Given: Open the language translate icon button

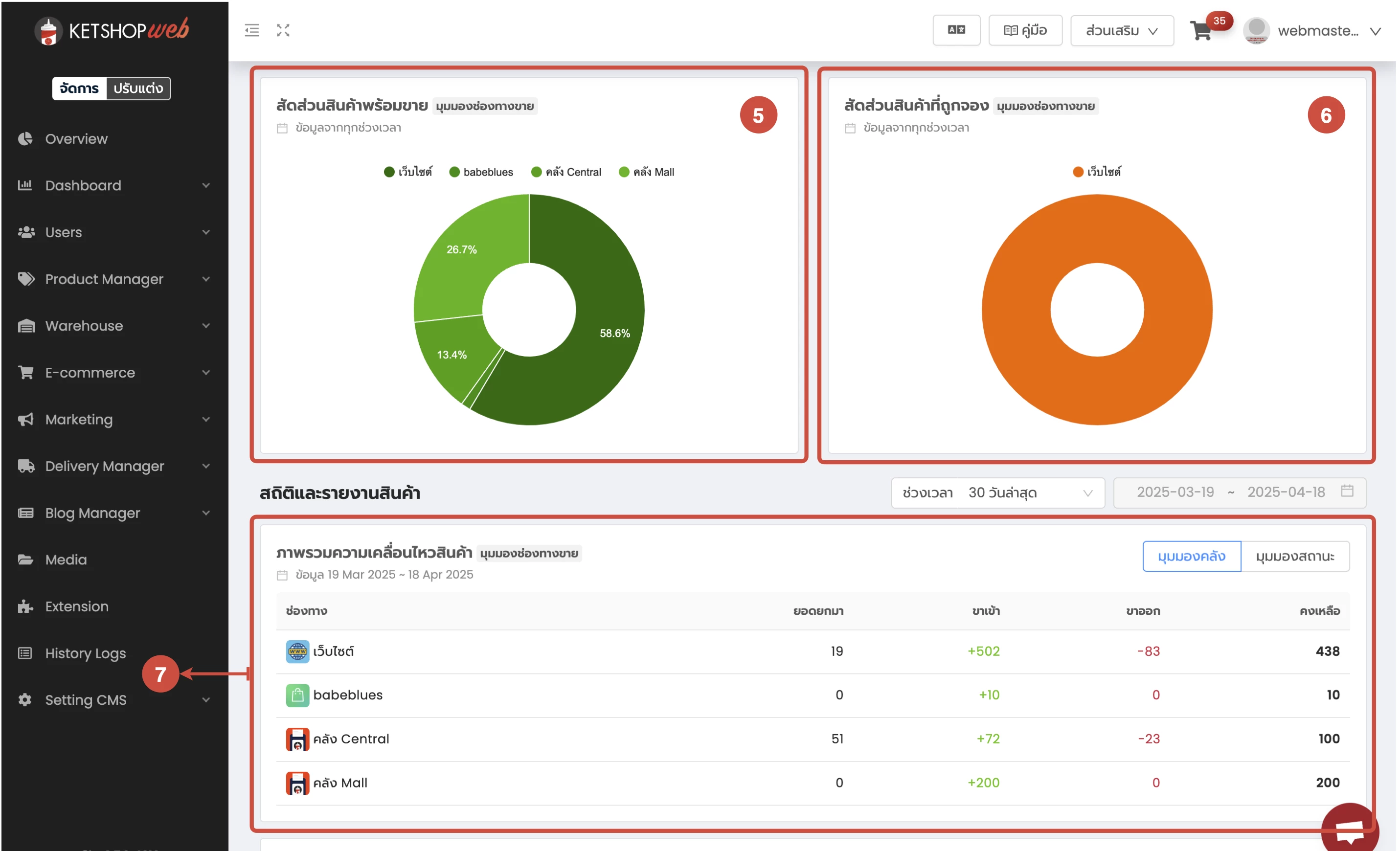Looking at the screenshot, I should 956,30.
